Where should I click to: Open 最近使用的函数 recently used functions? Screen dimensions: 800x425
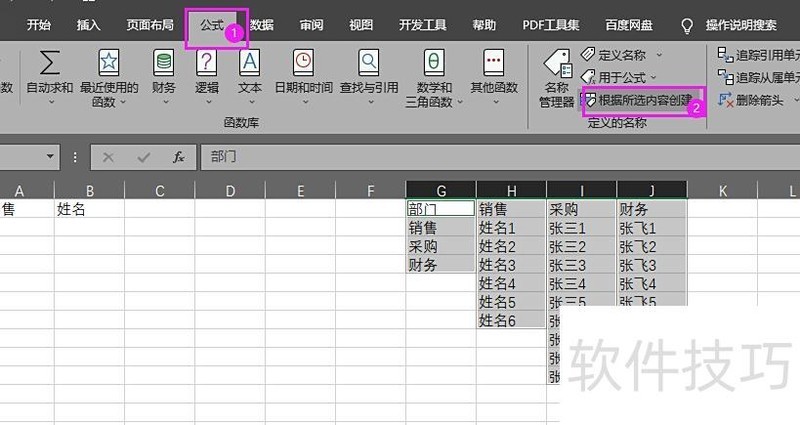click(x=109, y=78)
